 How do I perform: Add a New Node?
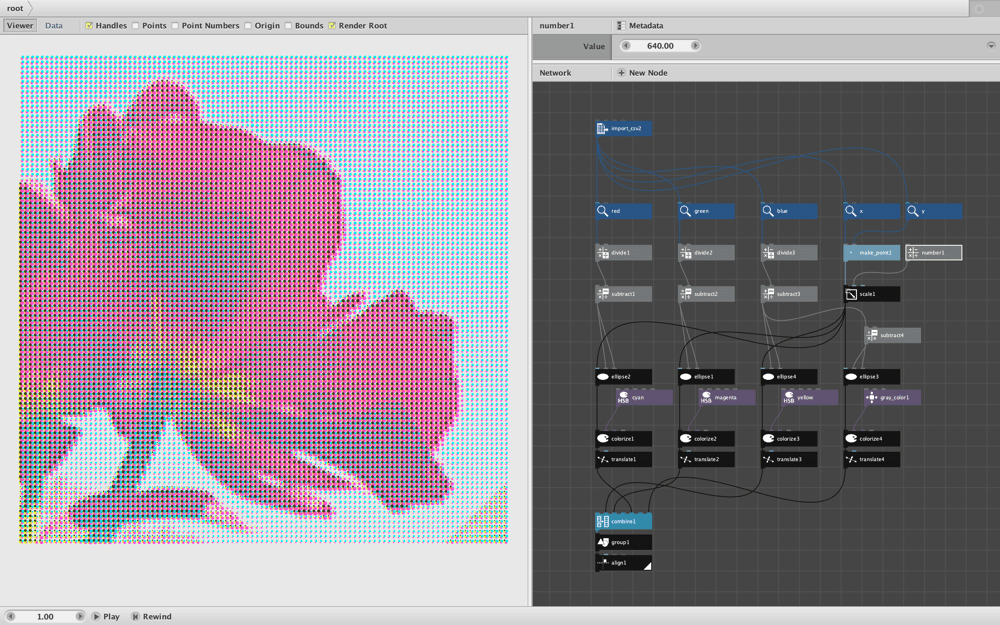coord(642,73)
